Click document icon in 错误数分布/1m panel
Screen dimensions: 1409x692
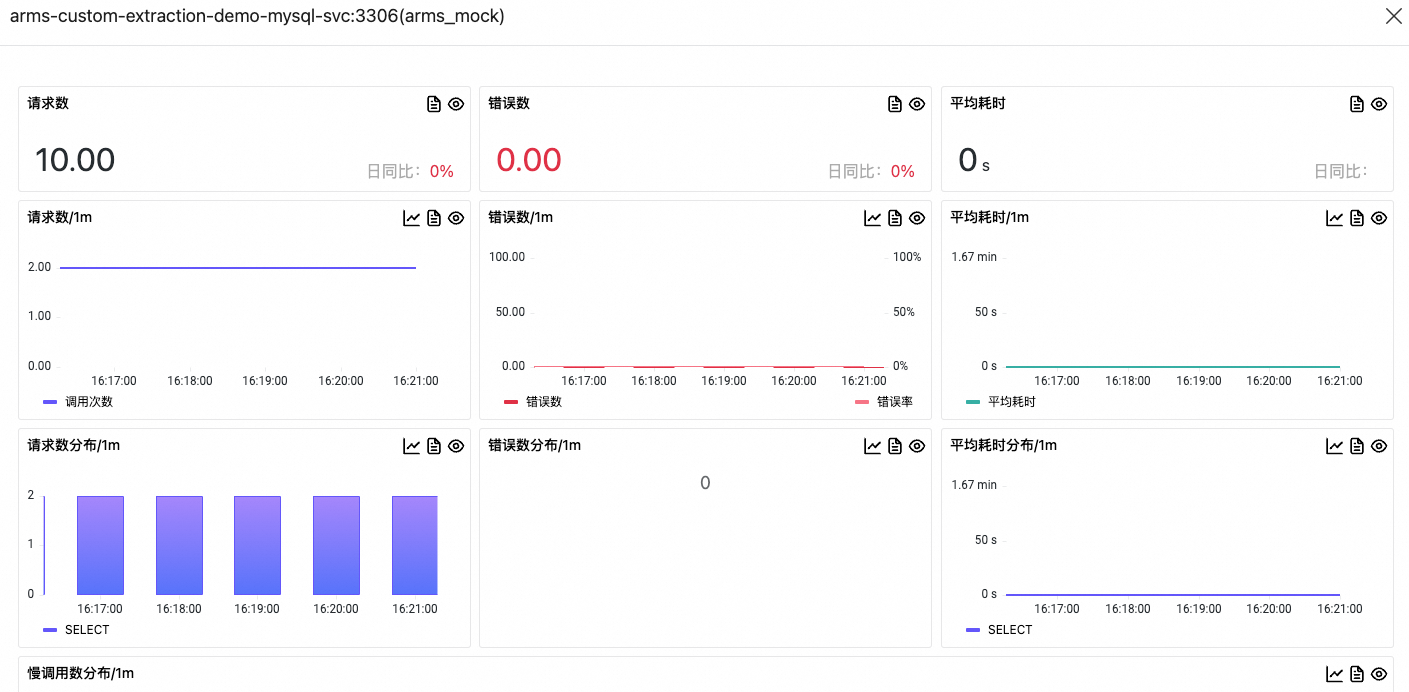tap(895, 446)
